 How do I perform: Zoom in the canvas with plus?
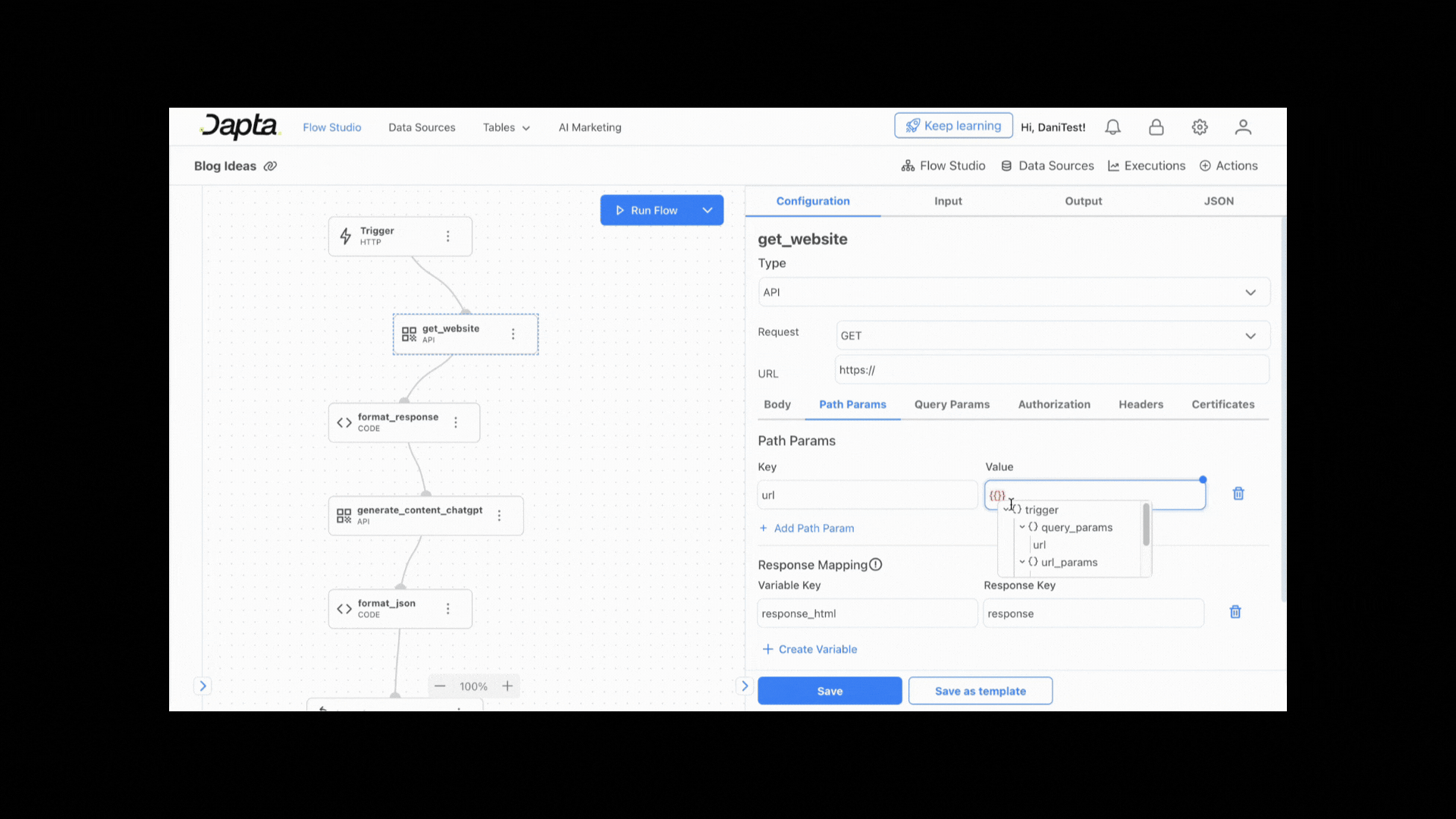pos(507,686)
